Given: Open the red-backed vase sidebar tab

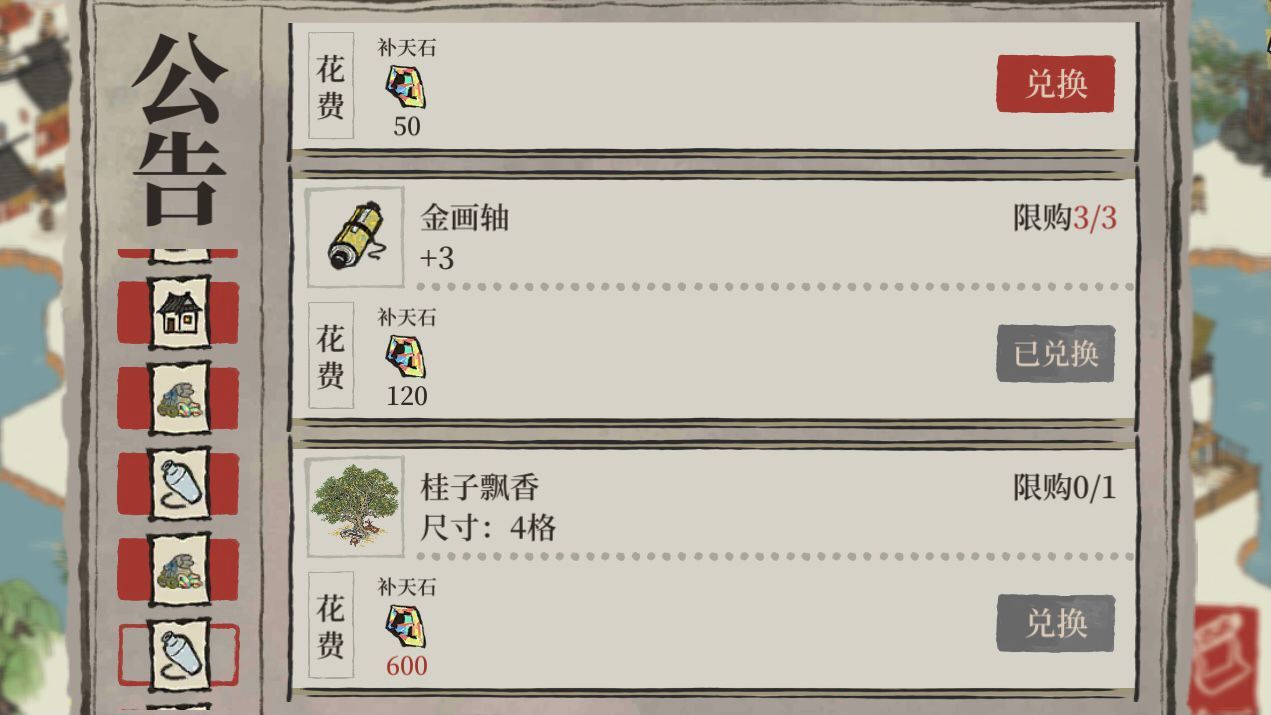Looking at the screenshot, I should click(179, 484).
